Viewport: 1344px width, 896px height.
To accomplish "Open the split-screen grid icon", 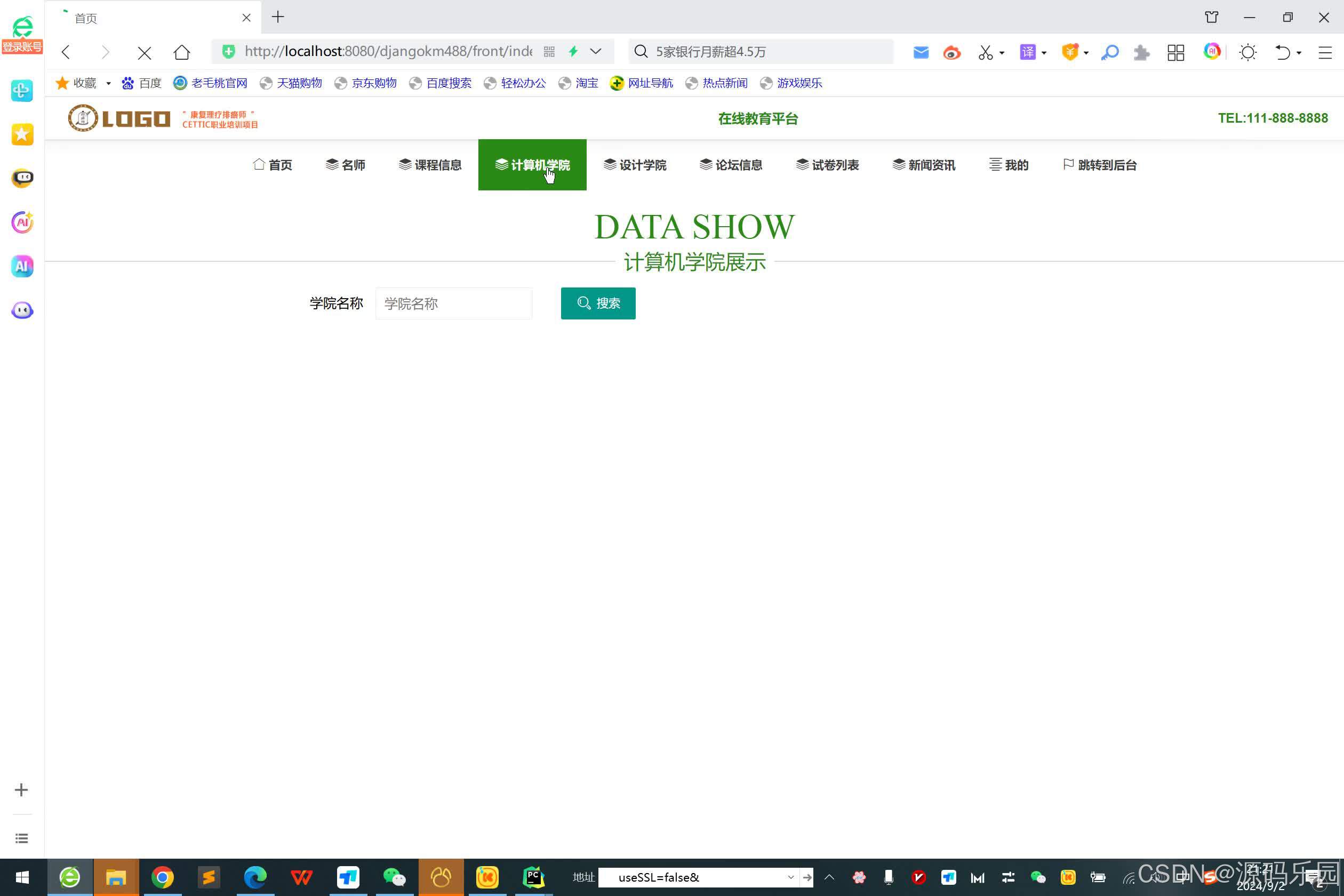I will pyautogui.click(x=1175, y=52).
